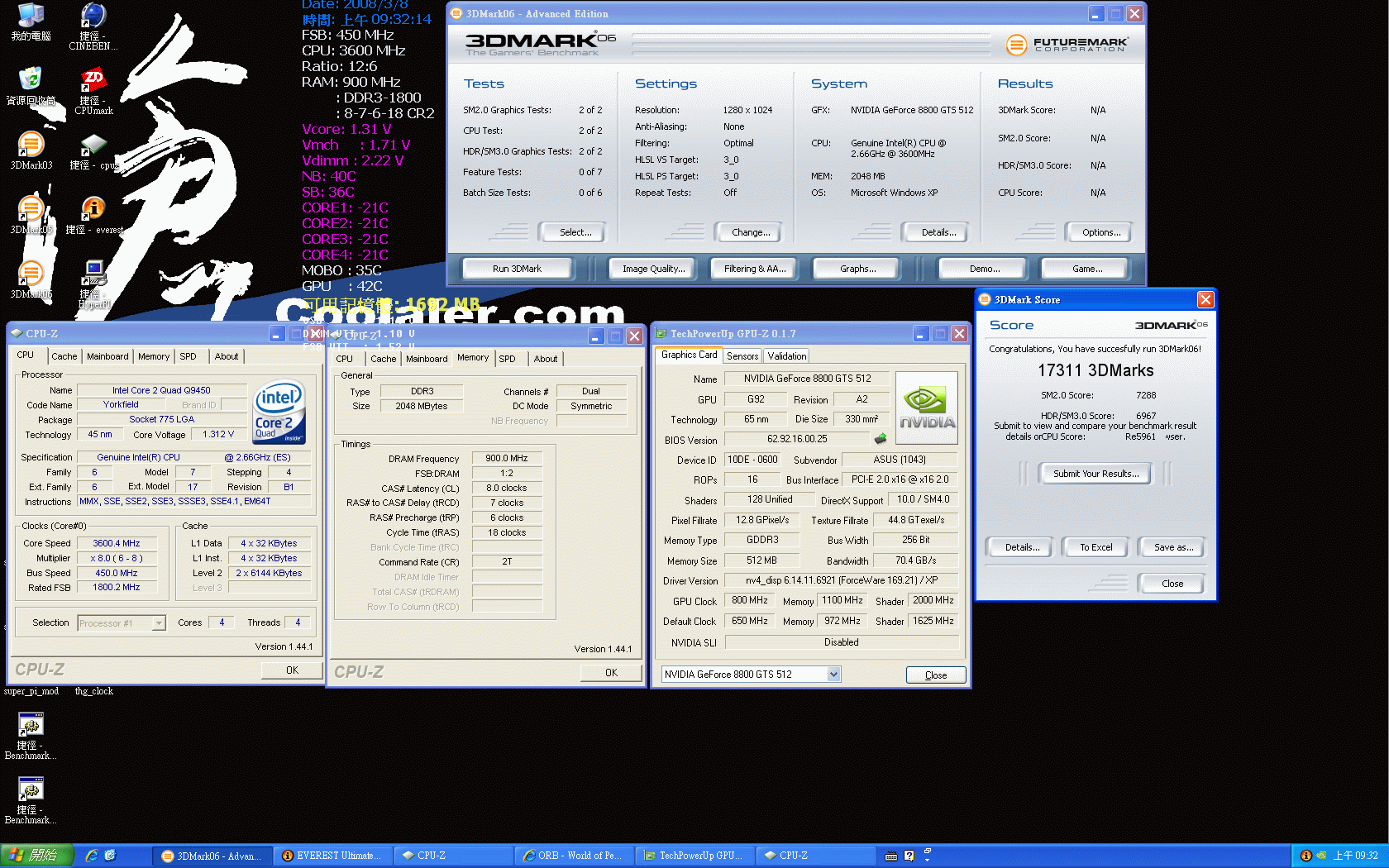Open the super_pi_mod desktop item
Viewport: 1389px width, 868px height.
[x=31, y=691]
